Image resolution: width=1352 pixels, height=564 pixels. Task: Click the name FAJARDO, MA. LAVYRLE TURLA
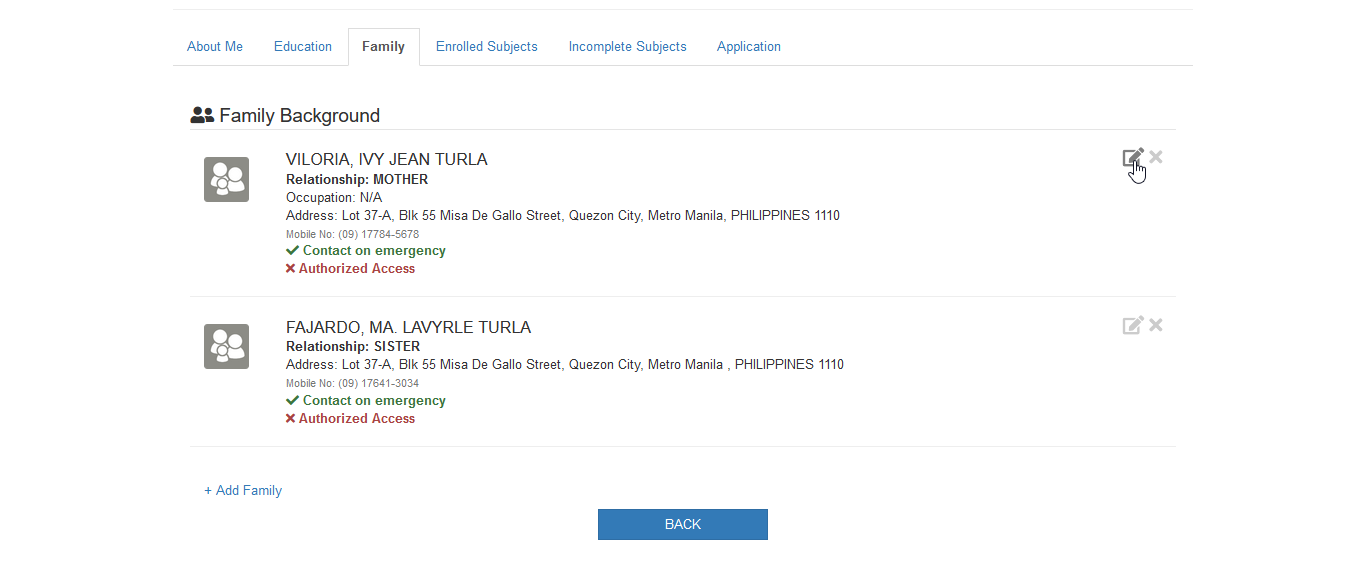coord(408,328)
